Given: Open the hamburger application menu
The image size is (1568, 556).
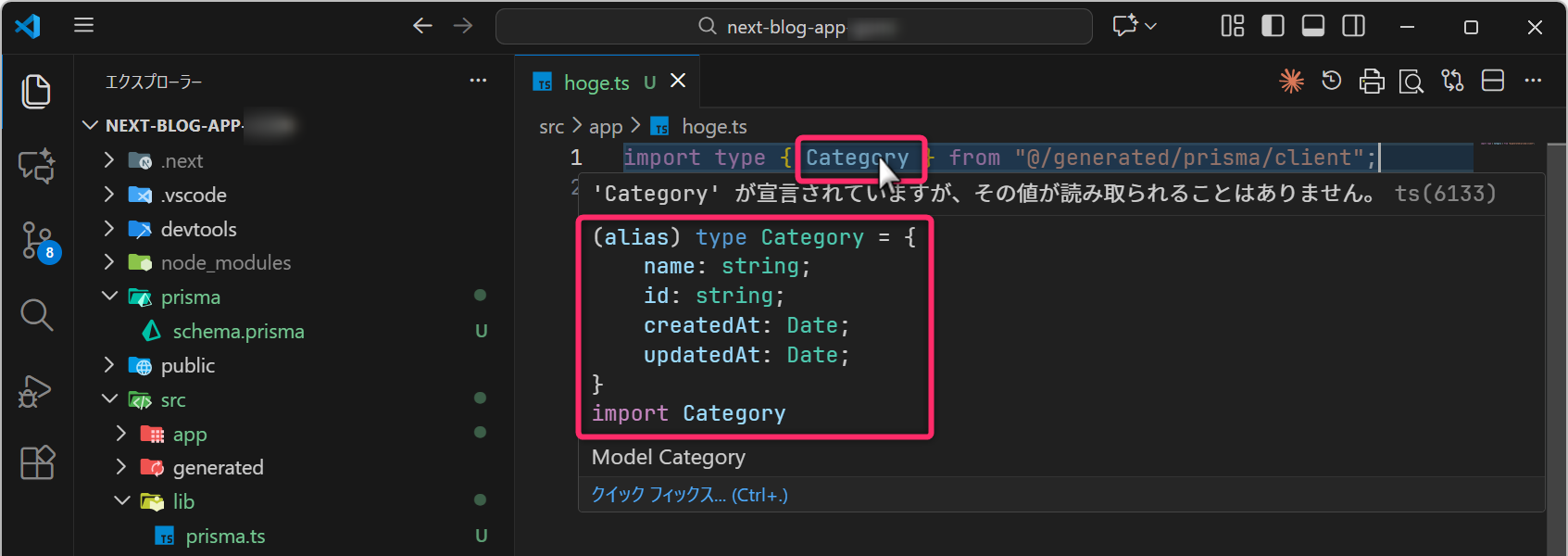Looking at the screenshot, I should click(84, 25).
